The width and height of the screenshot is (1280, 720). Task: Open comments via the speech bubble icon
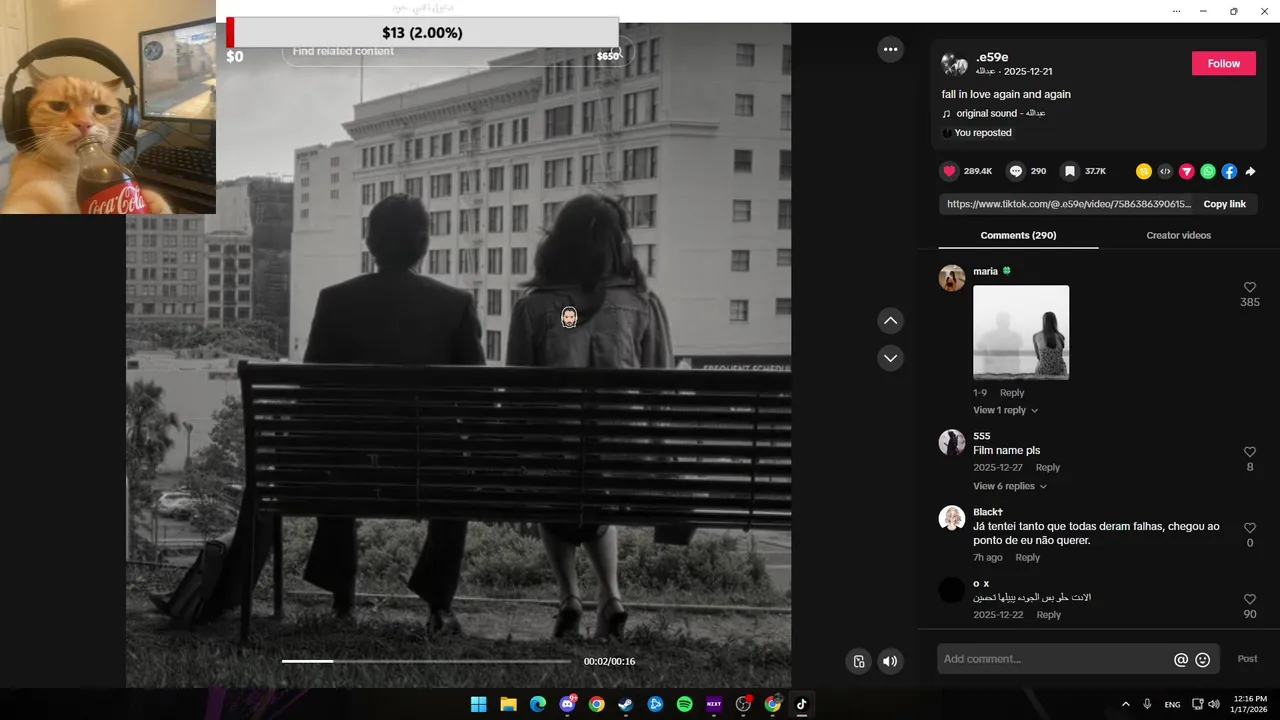tap(1016, 171)
